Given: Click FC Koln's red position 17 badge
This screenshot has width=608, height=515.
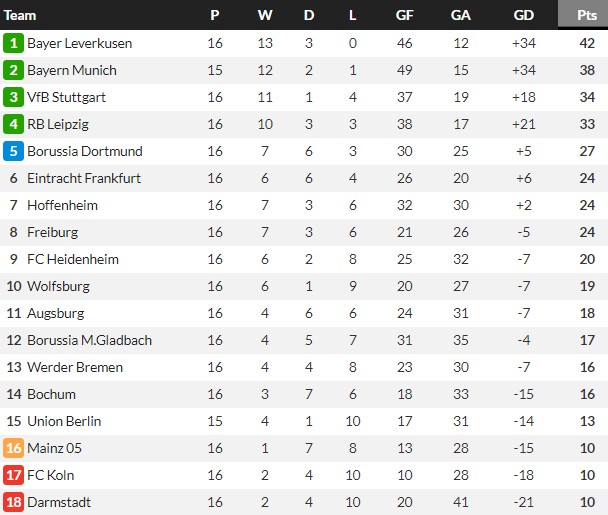Looking at the screenshot, I should click(x=14, y=475).
